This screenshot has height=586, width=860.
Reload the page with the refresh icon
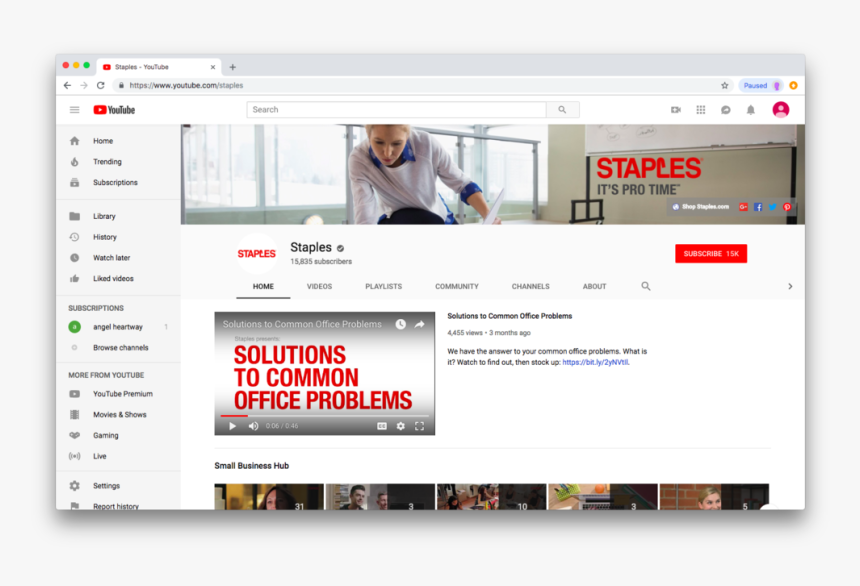[x=101, y=85]
